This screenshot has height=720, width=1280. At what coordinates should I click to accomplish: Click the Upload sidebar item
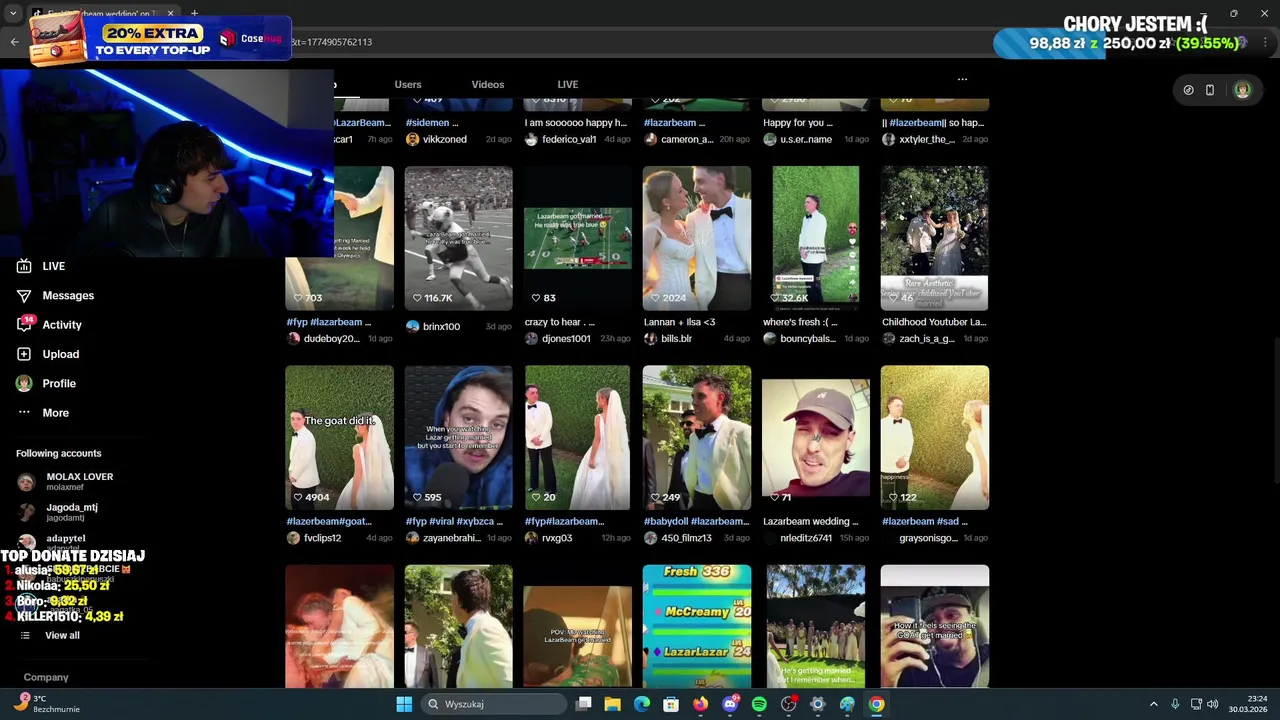click(x=48, y=354)
